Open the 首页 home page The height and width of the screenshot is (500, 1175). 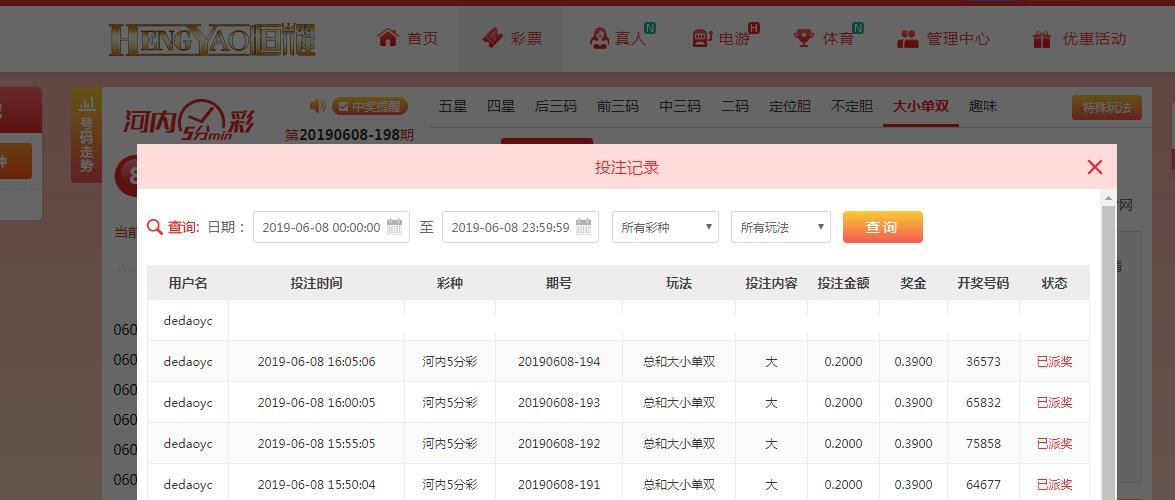(408, 39)
